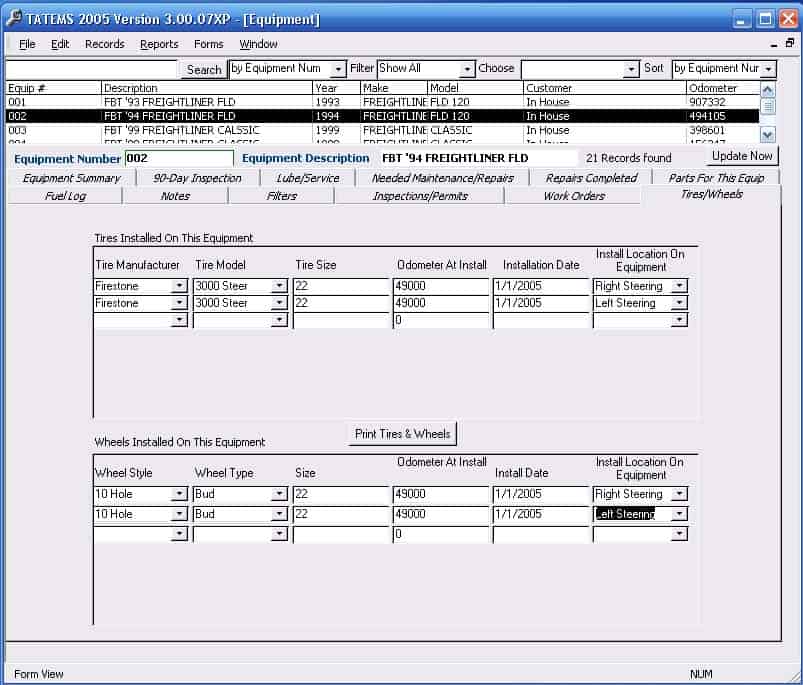Expand empty wheel row Wheel Style dropdown
Screen dimensions: 803x685
pos(179,534)
